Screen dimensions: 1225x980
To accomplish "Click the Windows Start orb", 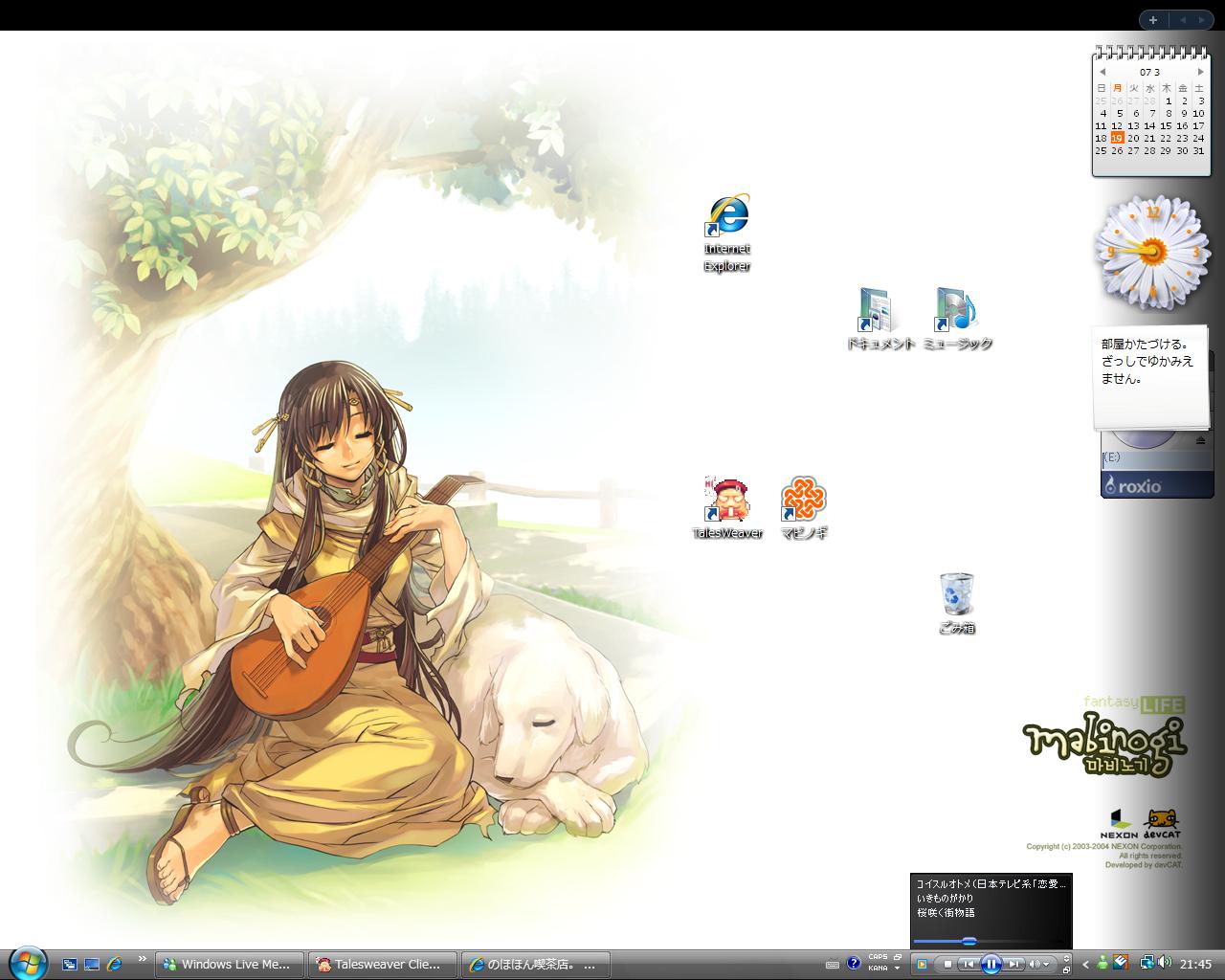I will pyautogui.click(x=27, y=963).
